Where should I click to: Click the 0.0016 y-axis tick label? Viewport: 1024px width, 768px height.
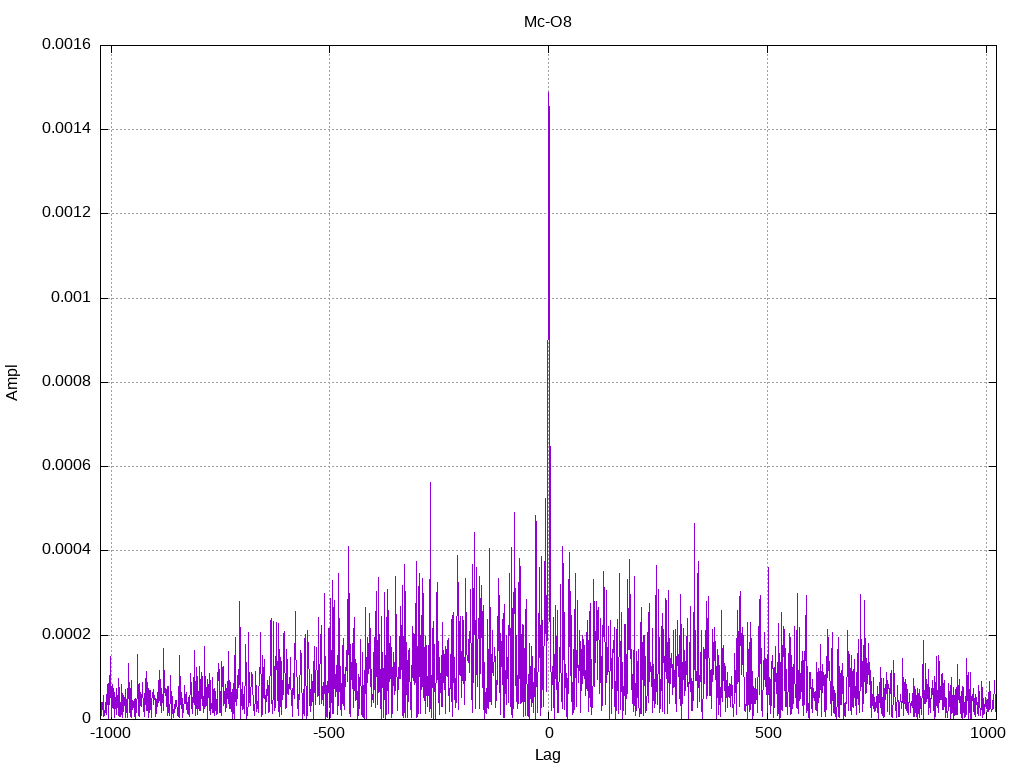[66, 44]
